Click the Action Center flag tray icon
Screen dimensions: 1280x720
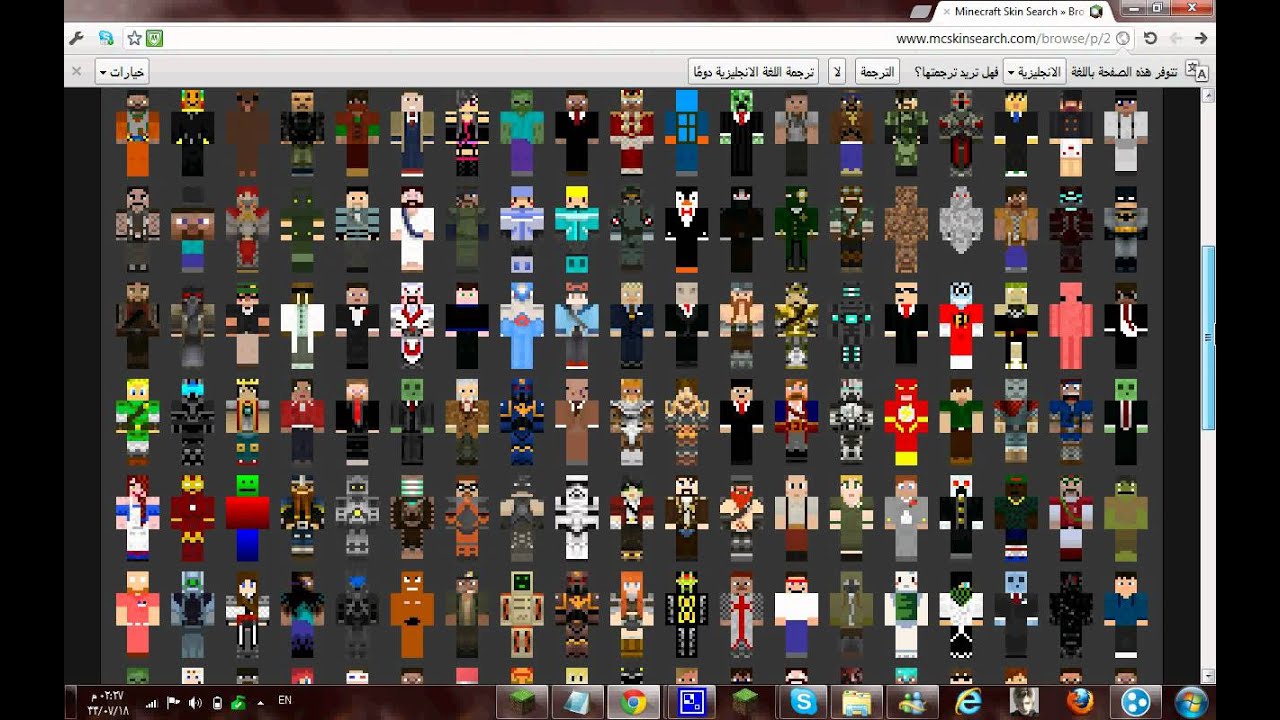point(173,703)
